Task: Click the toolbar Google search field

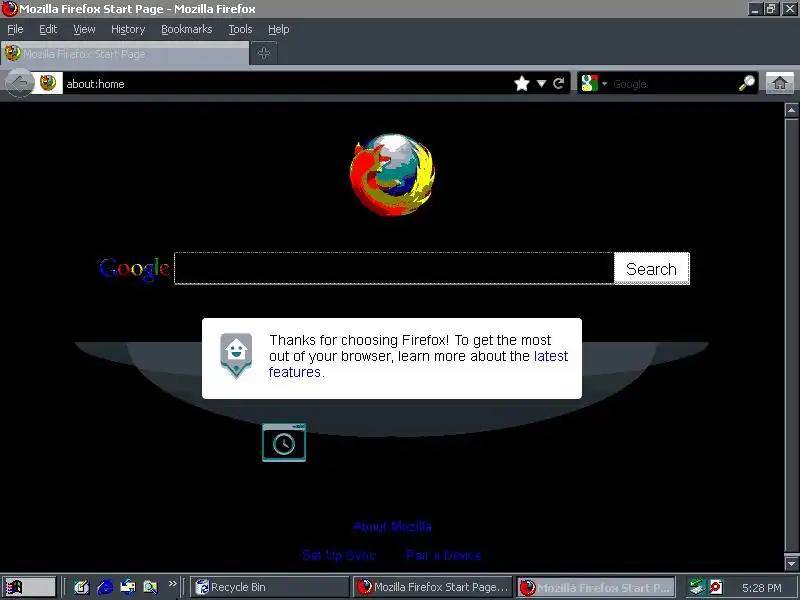Action: [x=672, y=84]
